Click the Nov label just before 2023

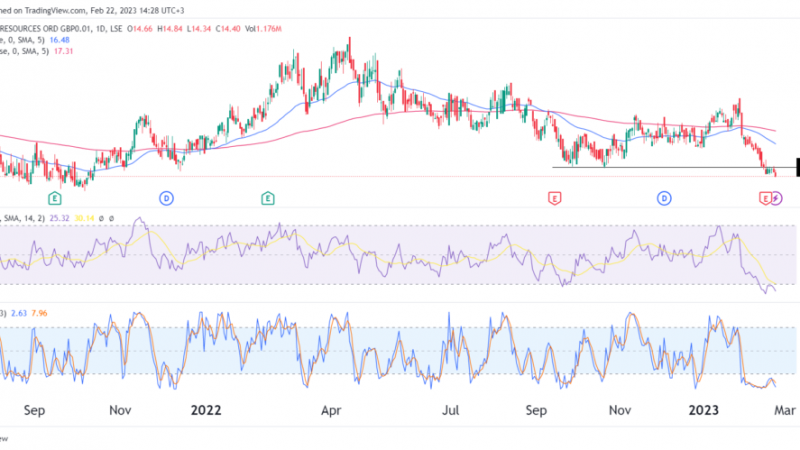point(620,410)
